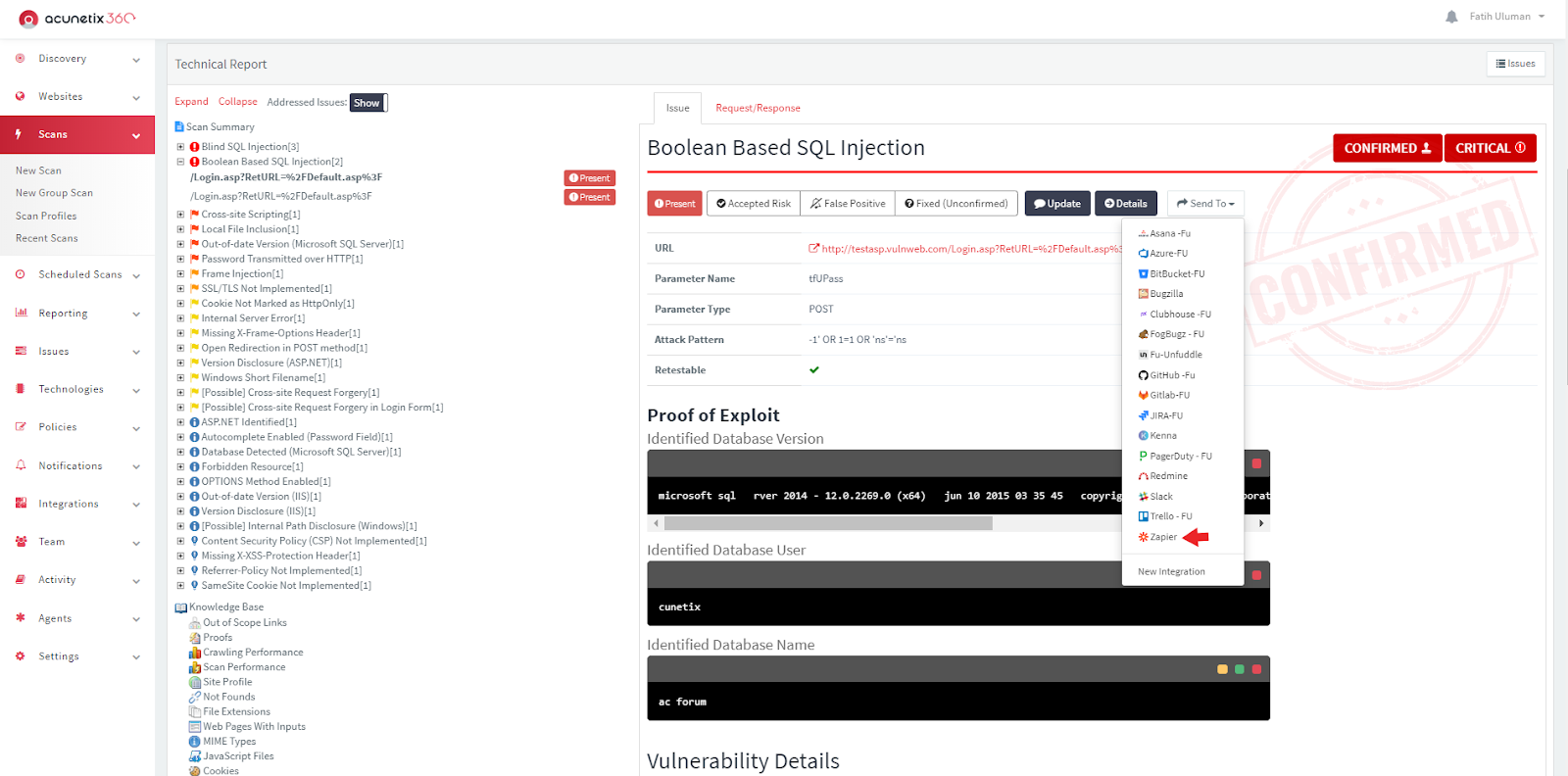This screenshot has width=1568, height=776.
Task: Click the Acunetix 360 logo
Action: (77, 18)
